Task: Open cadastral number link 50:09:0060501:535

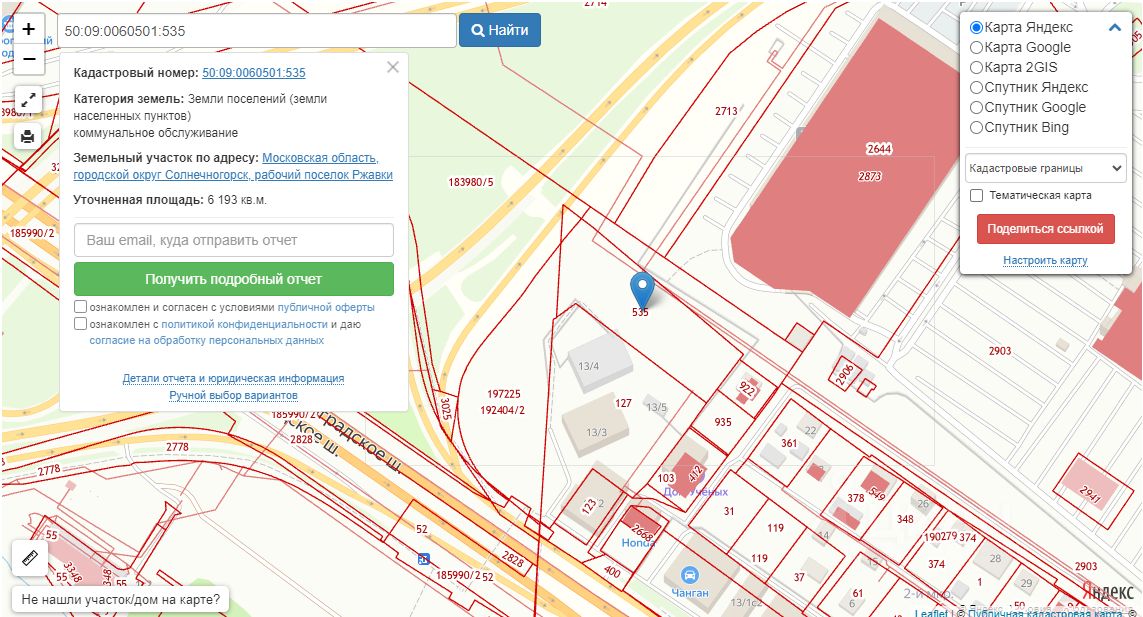Action: (x=254, y=73)
